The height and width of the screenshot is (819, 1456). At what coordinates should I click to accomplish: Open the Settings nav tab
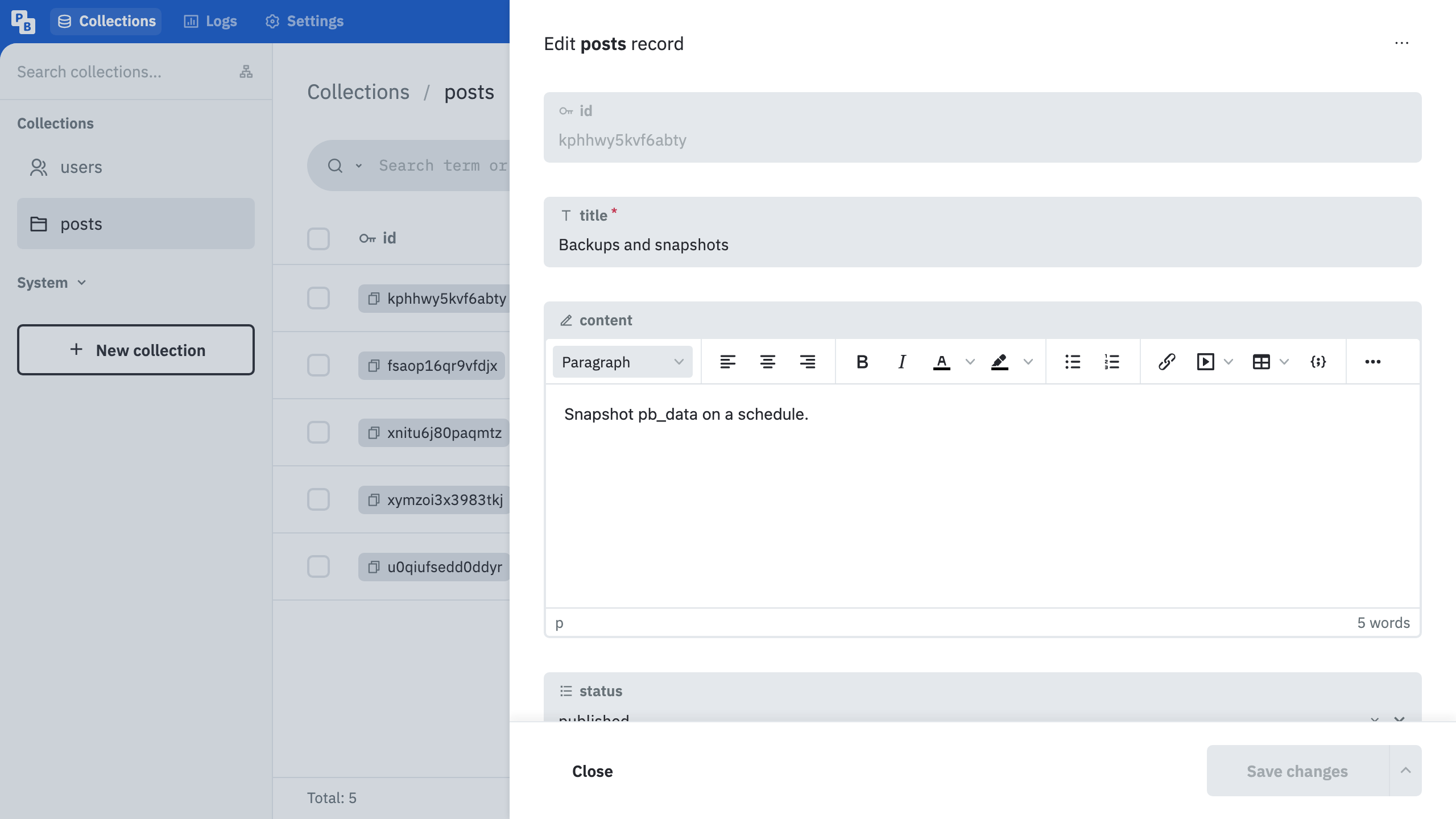305,22
